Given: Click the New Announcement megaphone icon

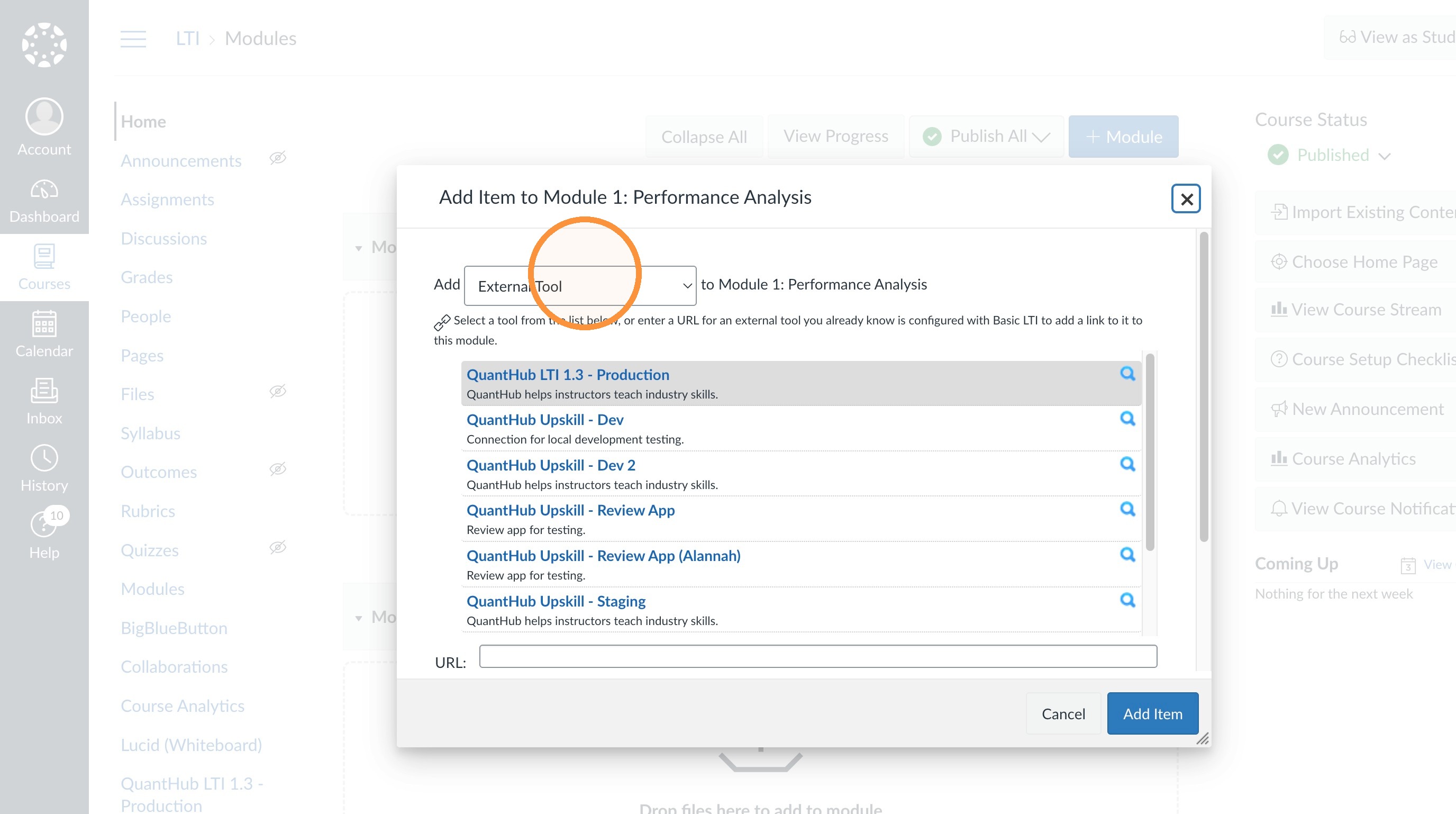Looking at the screenshot, I should coord(1279,409).
